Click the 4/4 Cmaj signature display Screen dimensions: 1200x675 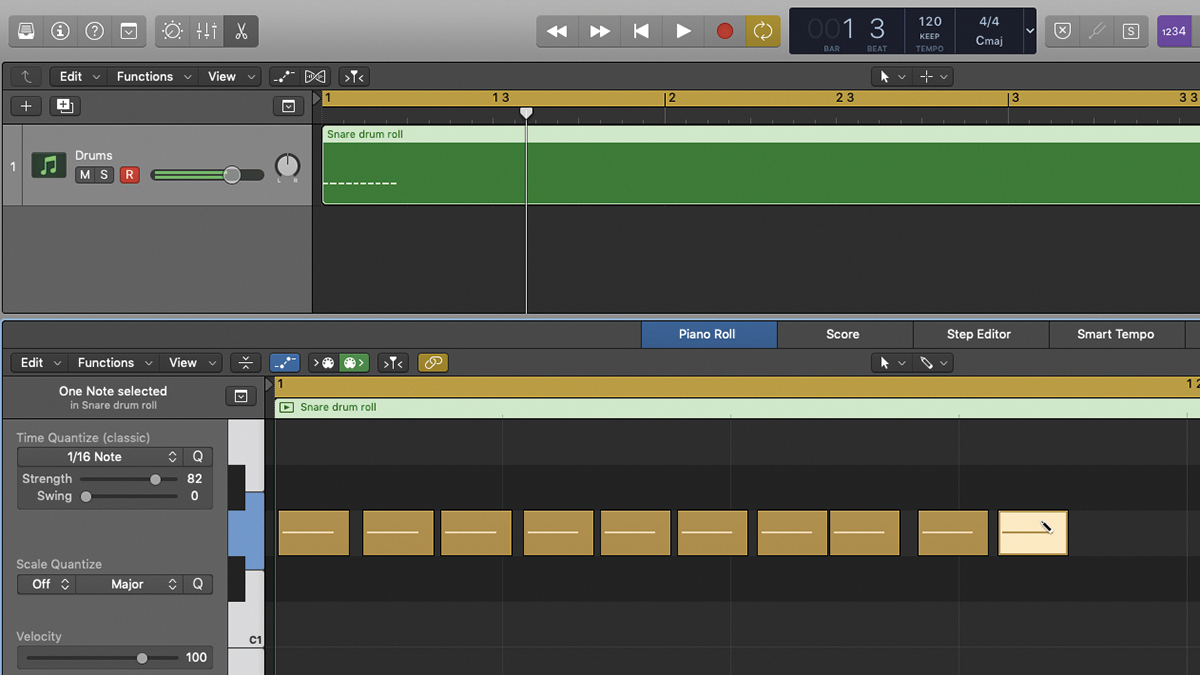(989, 31)
